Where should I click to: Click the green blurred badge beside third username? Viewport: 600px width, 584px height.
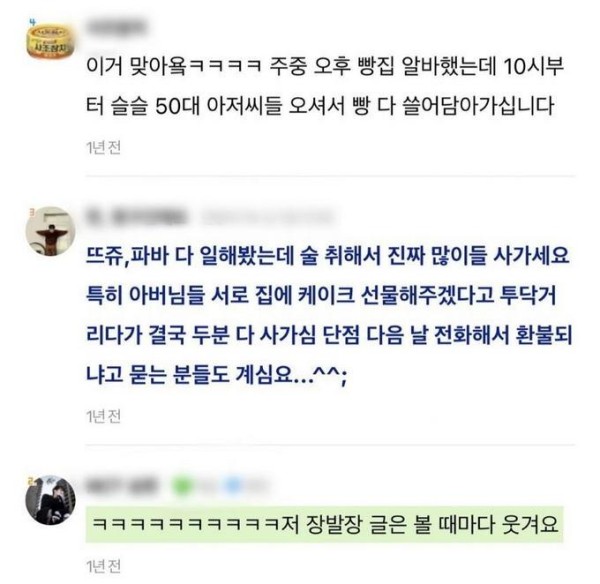(x=183, y=486)
